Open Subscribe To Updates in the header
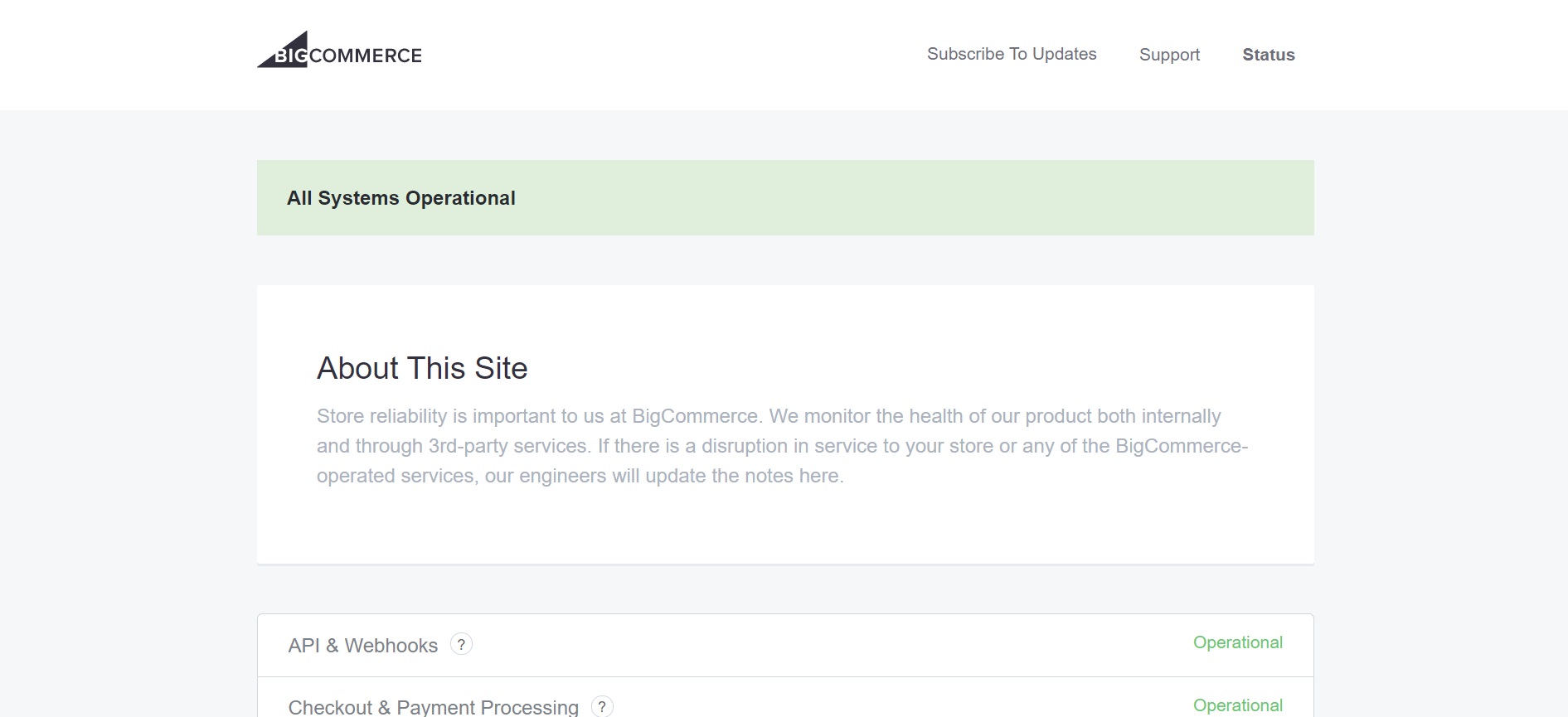Viewport: 1568px width, 717px height. 1012,54
